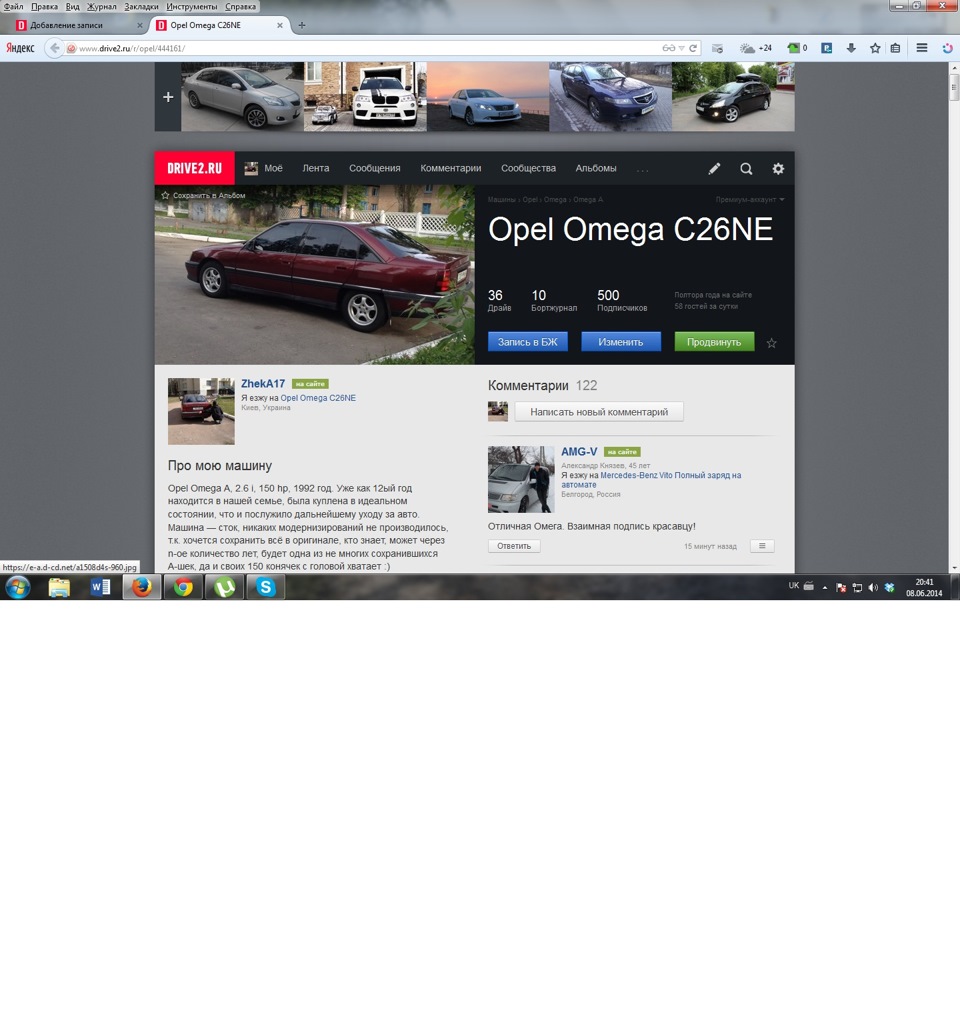Reload the page with the refresh icon
Viewport: 960px width, 1035px height.
[693, 48]
